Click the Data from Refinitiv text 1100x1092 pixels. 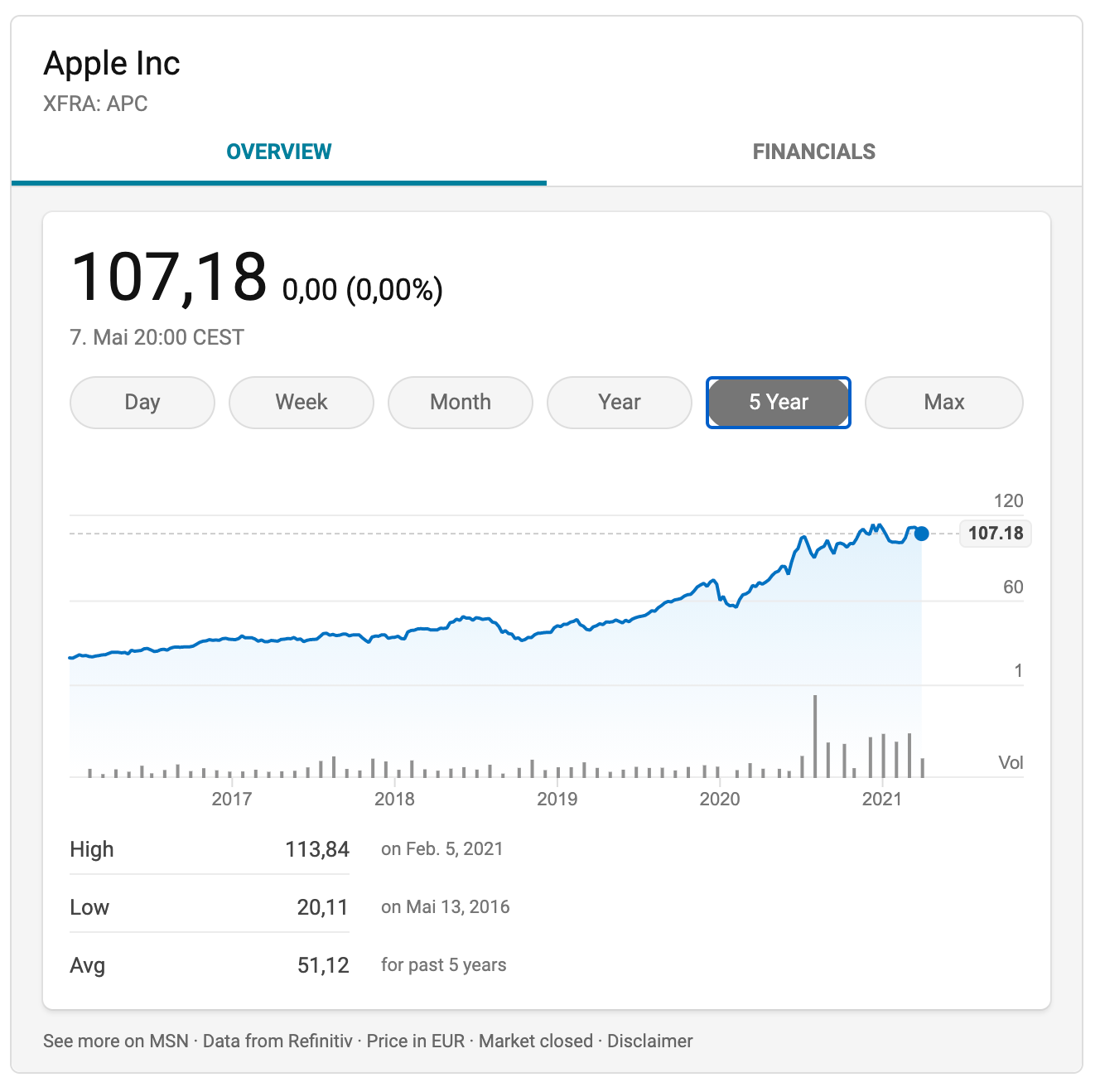coord(277,1041)
